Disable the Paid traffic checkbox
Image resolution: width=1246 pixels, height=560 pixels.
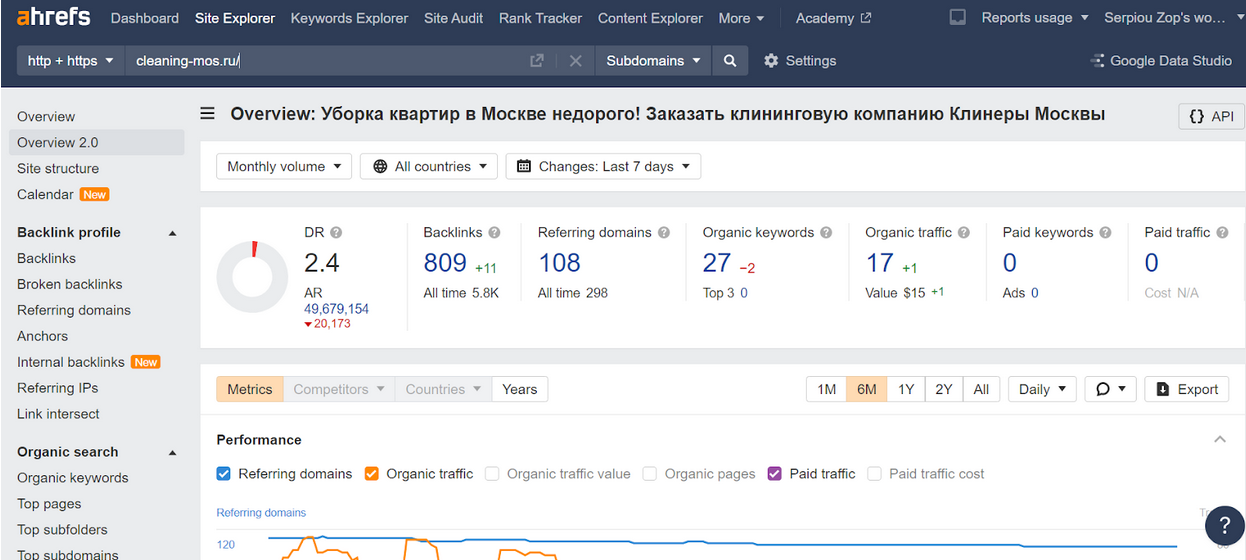(775, 474)
